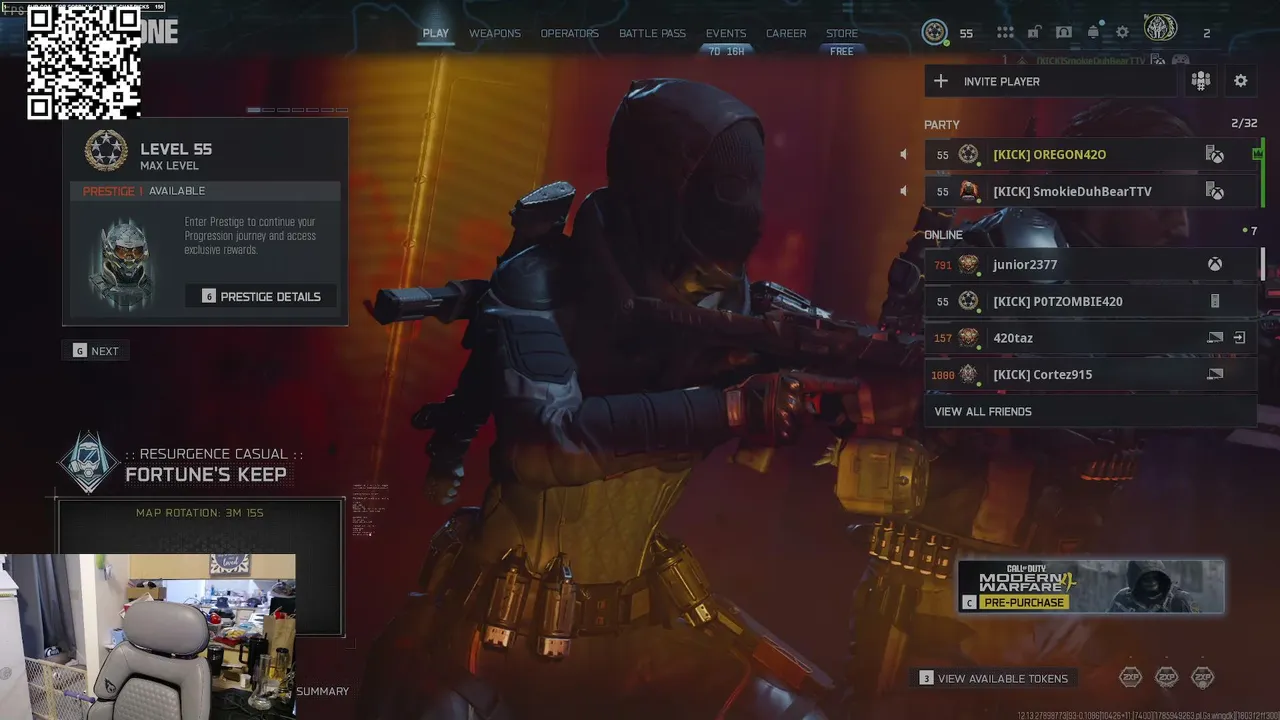The image size is (1280, 720).
Task: Open the grid menu icon in top bar
Action: (x=1005, y=33)
